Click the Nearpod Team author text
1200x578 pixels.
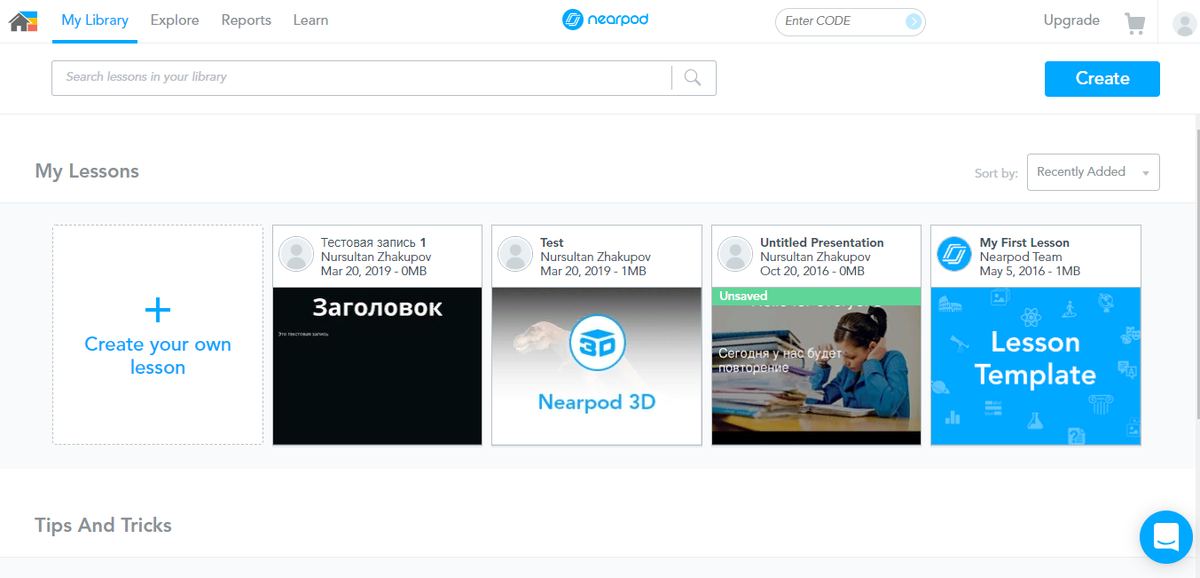coord(1021,257)
